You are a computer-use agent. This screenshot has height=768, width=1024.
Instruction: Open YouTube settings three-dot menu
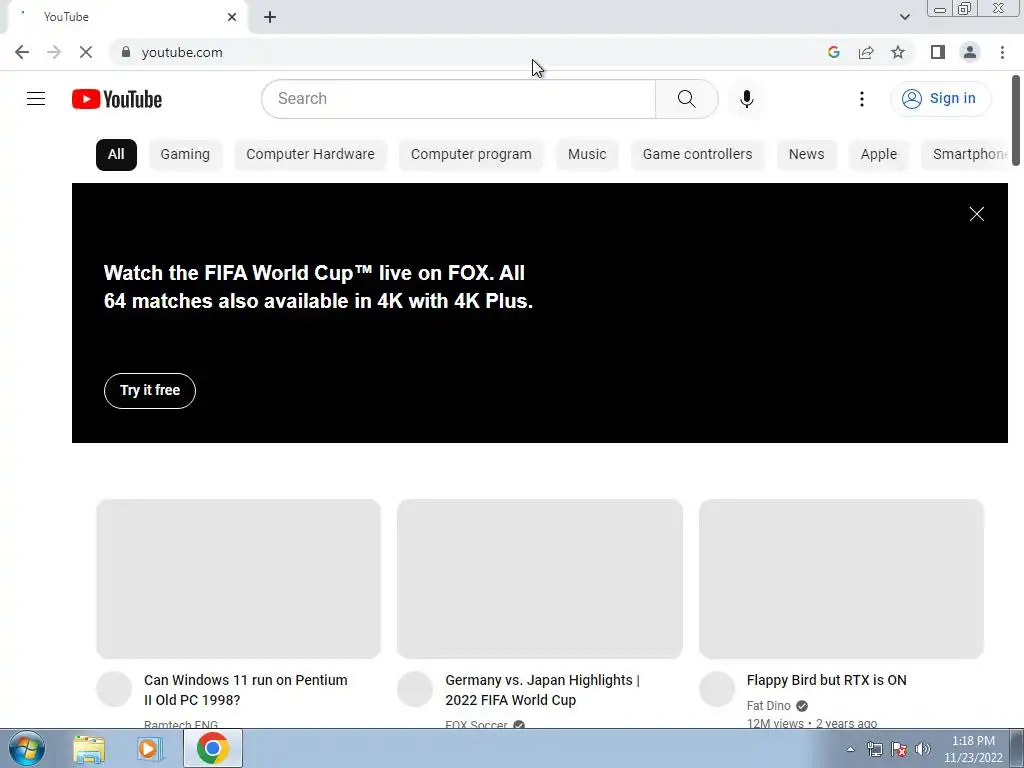tap(861, 99)
